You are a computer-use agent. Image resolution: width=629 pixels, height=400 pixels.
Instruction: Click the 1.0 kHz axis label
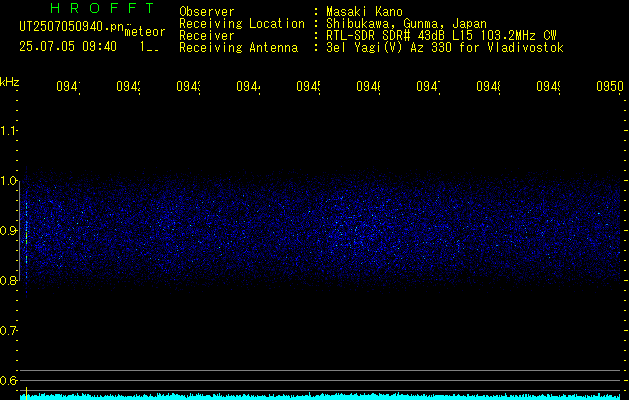point(8,181)
